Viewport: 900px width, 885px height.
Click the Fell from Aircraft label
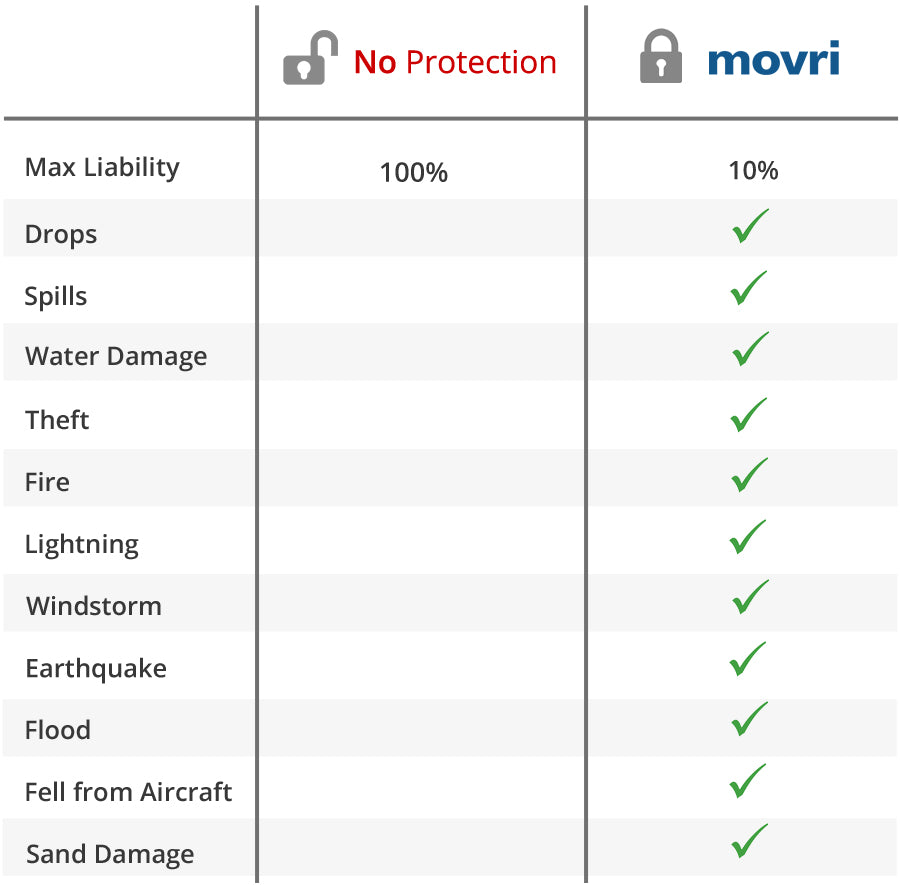pyautogui.click(x=128, y=792)
